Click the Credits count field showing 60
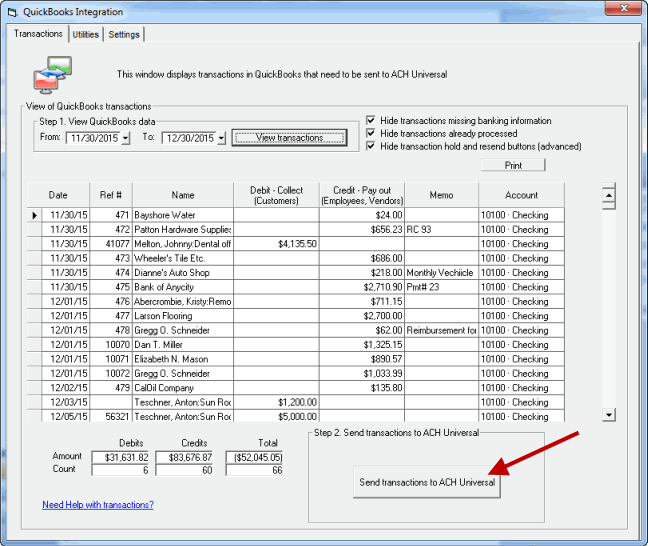Viewport: 648px width, 546px height. point(184,470)
